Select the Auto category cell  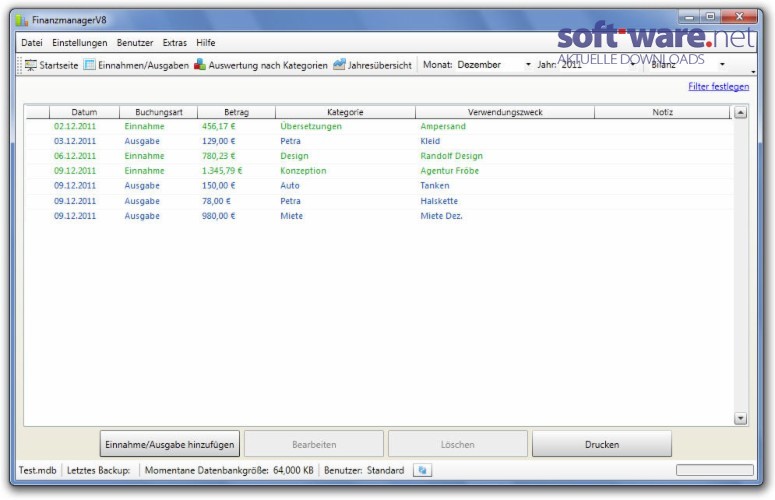click(x=290, y=186)
